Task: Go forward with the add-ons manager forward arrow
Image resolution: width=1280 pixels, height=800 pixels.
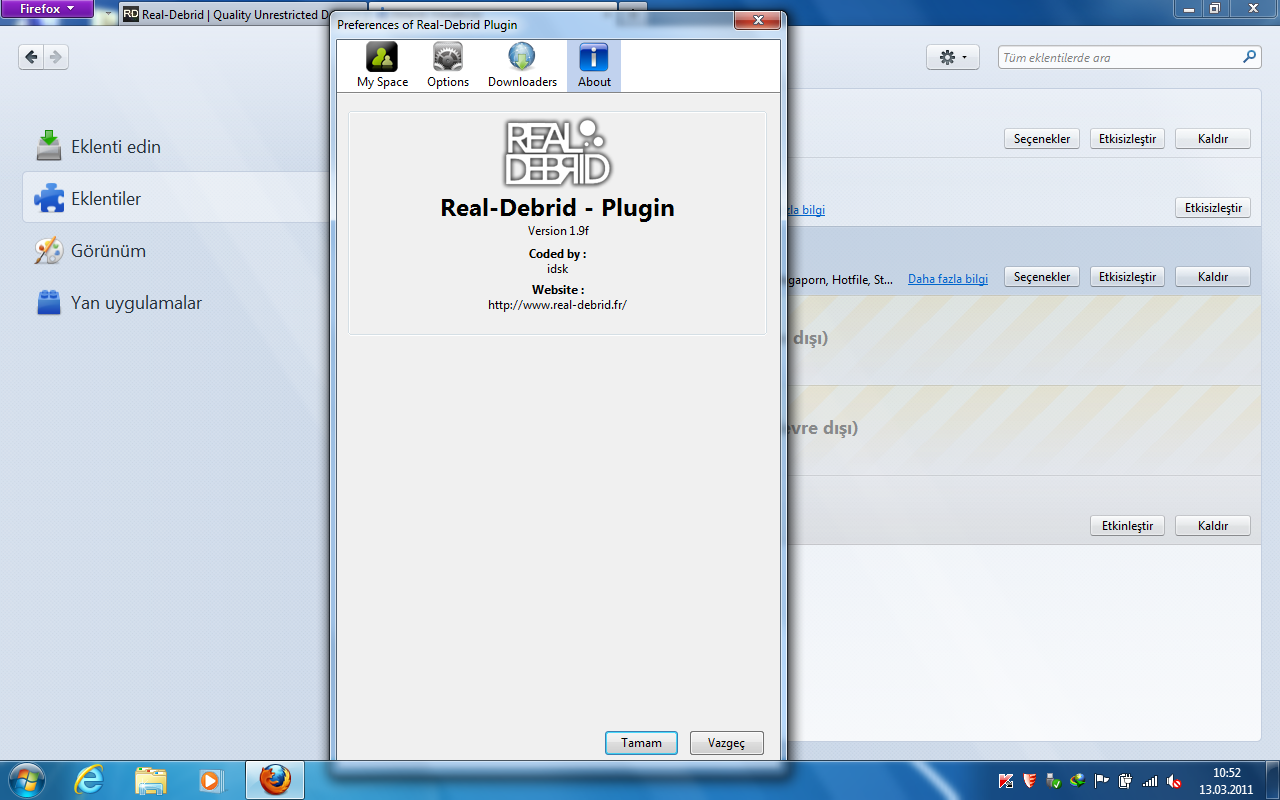Action: (57, 58)
